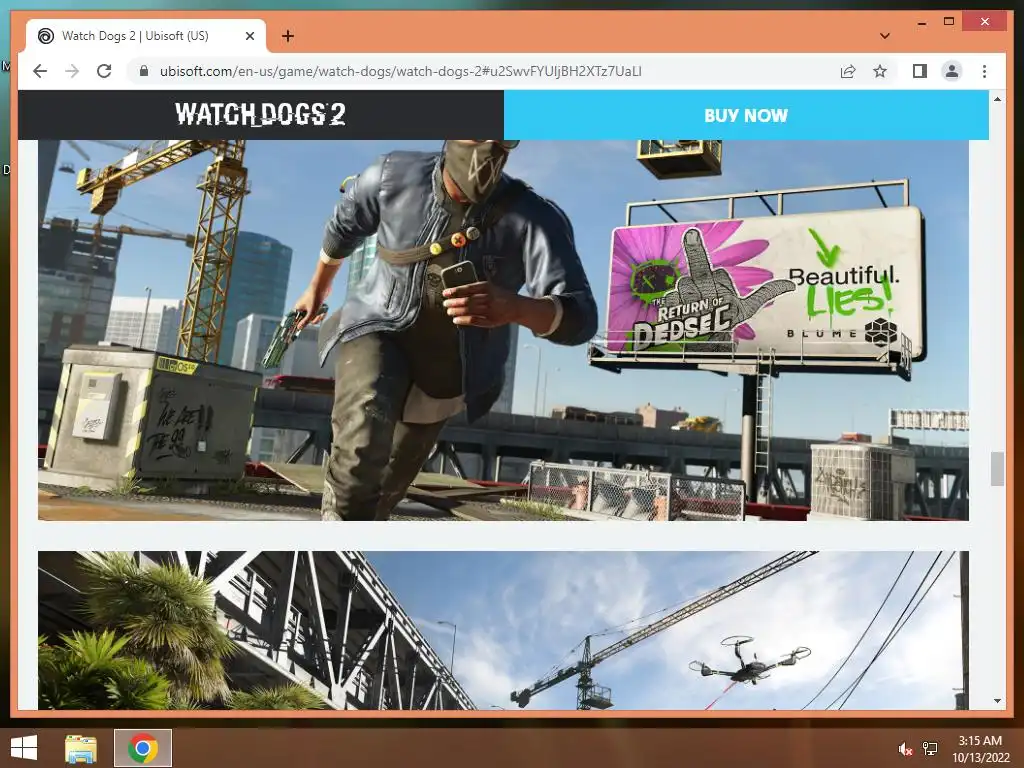This screenshot has width=1024, height=768.
Task: Open the Chrome three-dot menu
Action: click(984, 71)
